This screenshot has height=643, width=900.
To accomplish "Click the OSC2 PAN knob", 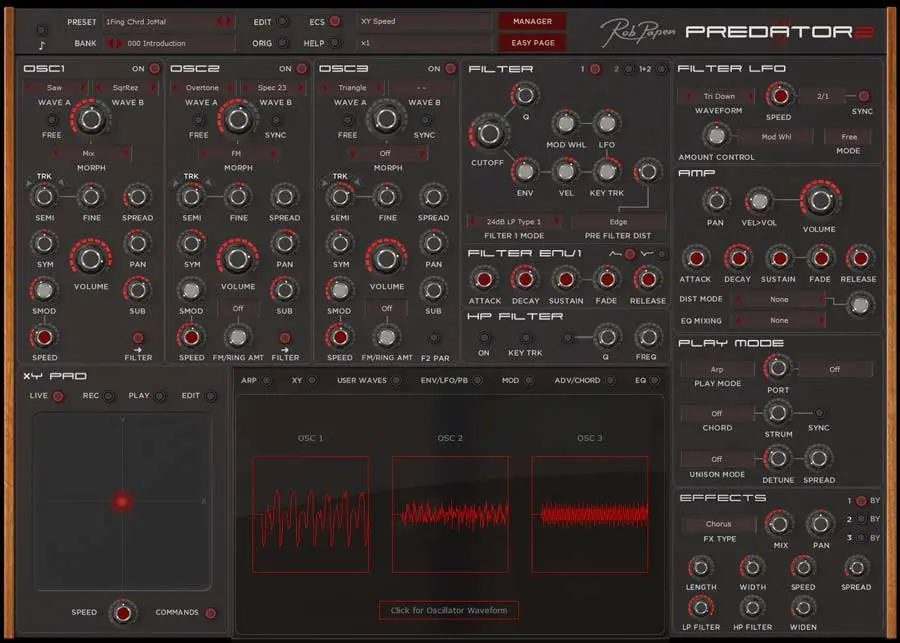I will (x=285, y=243).
